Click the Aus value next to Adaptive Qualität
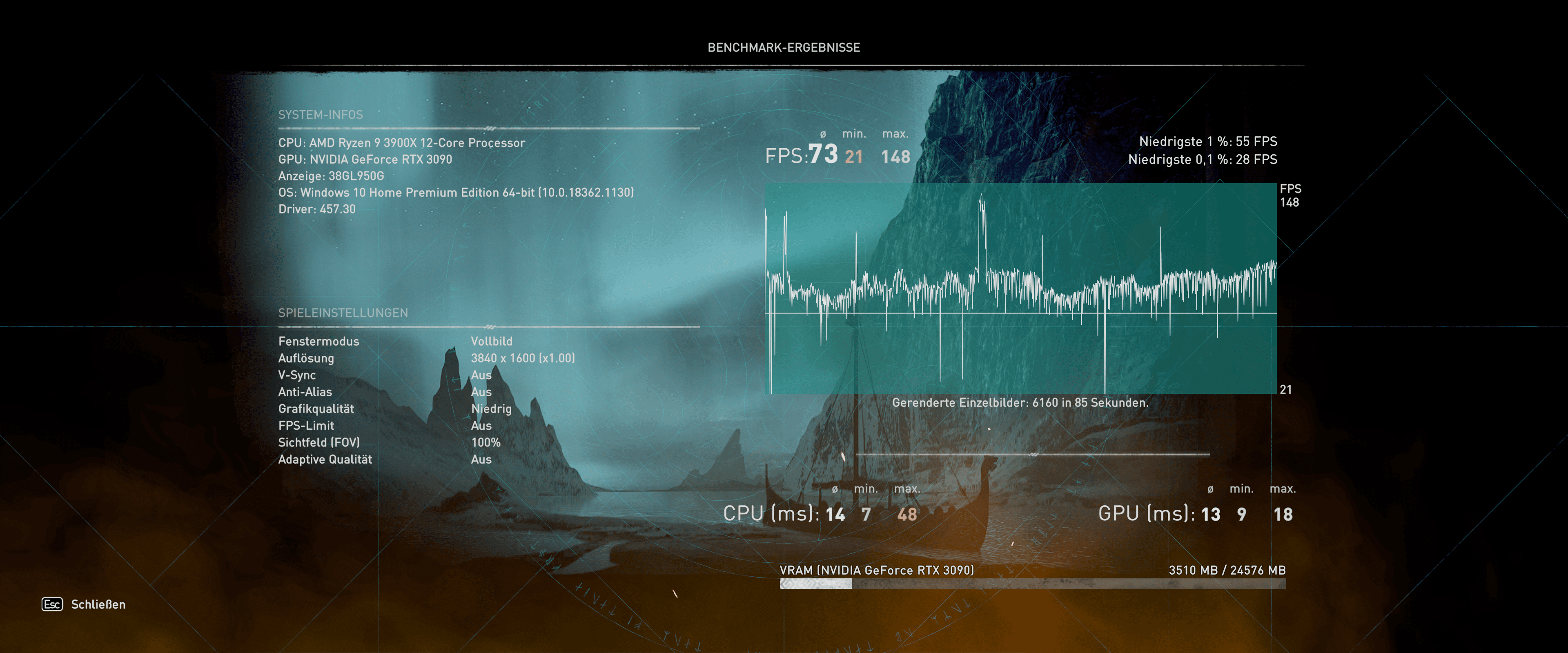 click(x=481, y=460)
